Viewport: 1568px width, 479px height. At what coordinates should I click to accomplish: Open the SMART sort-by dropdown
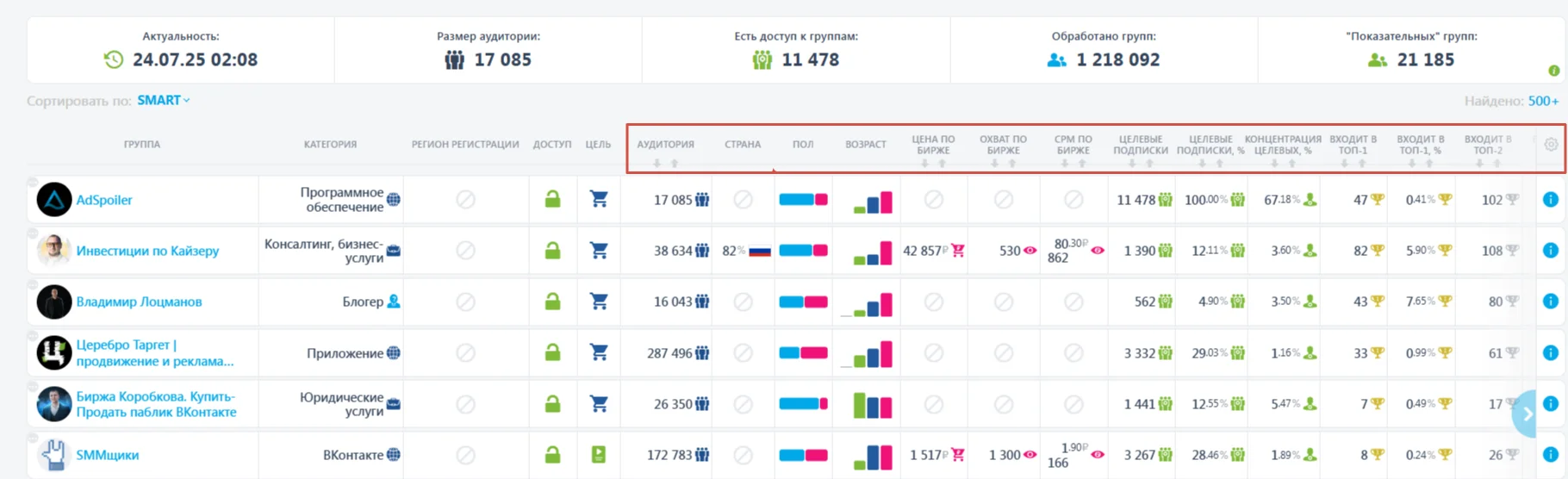[163, 101]
